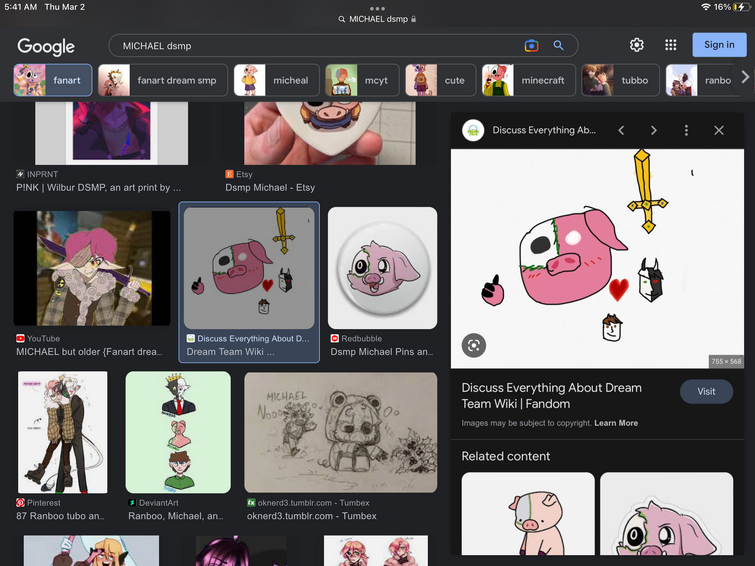Open the INPRNT art print thumbnail
Screen dimensions: 755x566
pyautogui.click(x=111, y=133)
